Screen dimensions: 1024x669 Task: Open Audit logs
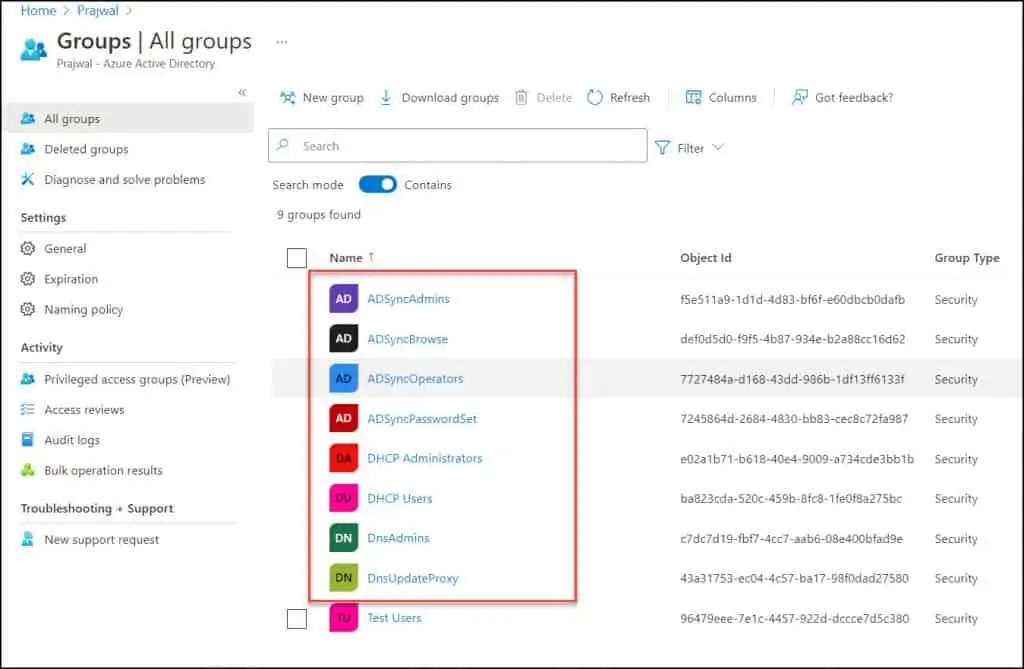click(72, 440)
